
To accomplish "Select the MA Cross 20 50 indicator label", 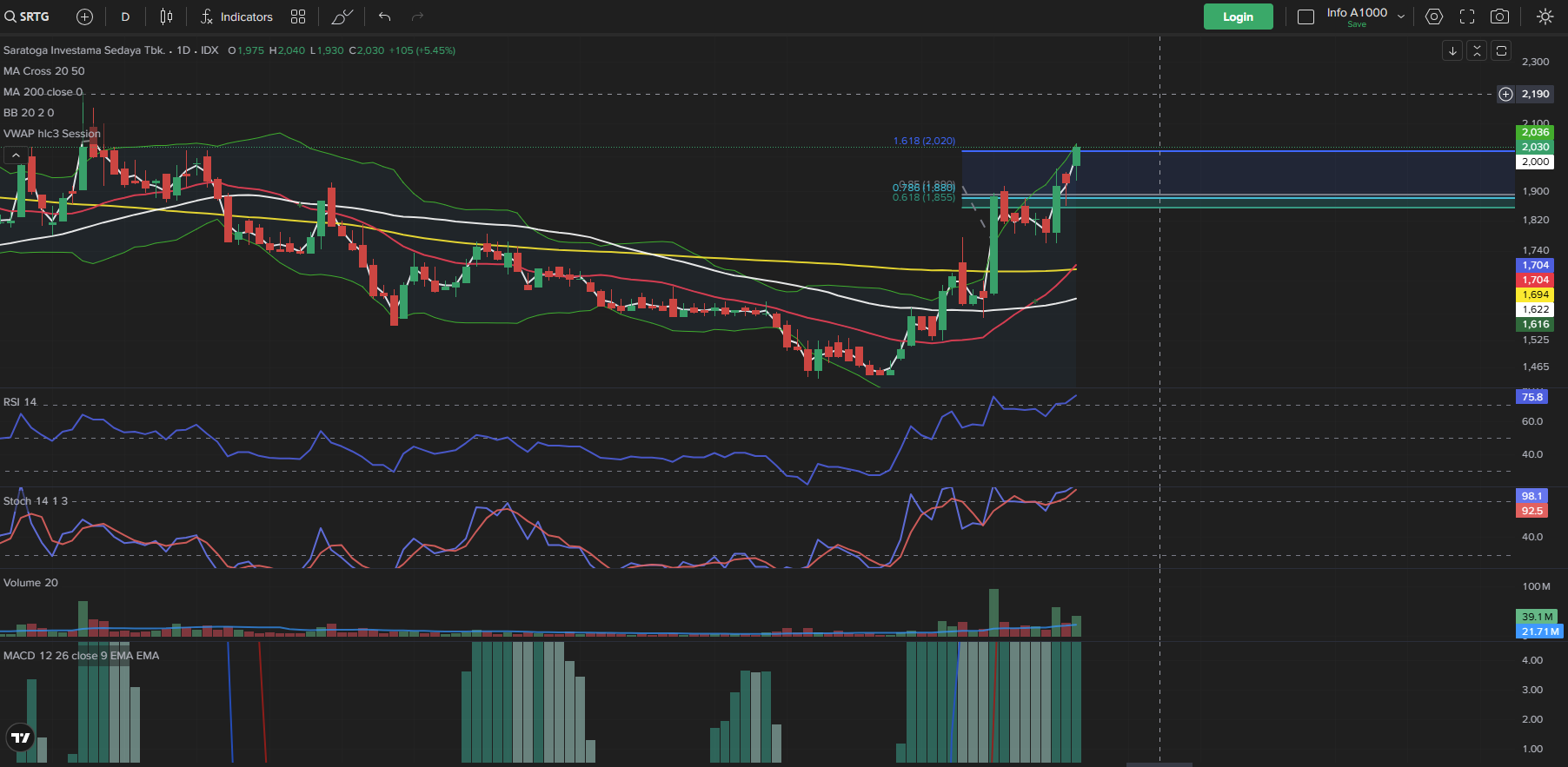I will tap(44, 71).
